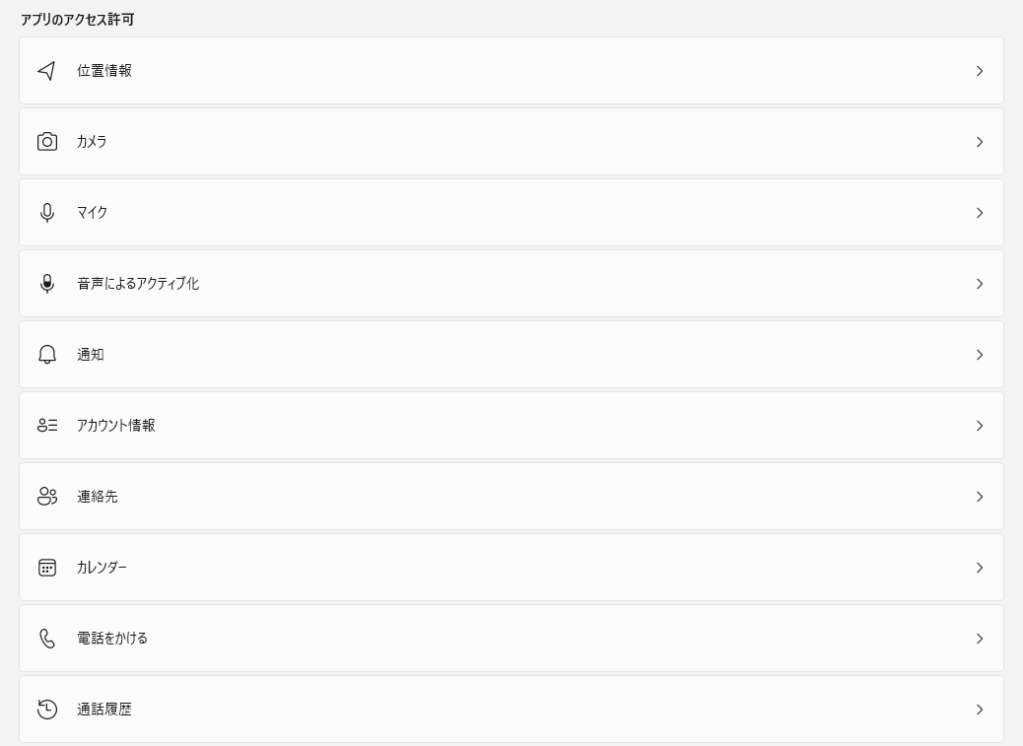Open the カレンダー access settings
Image resolution: width=1023 pixels, height=746 pixels.
tap(102, 568)
